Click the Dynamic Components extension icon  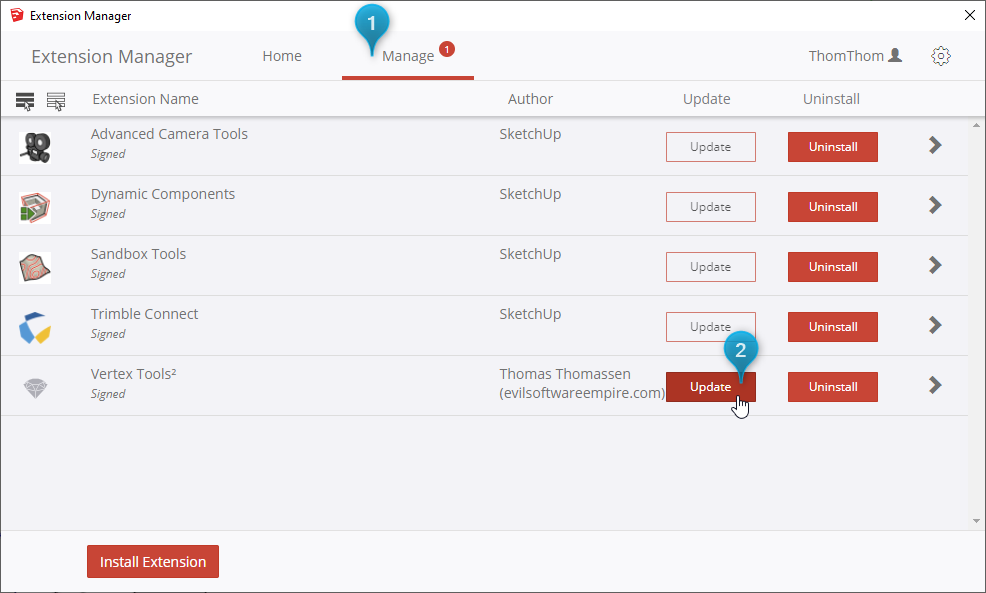[36, 207]
